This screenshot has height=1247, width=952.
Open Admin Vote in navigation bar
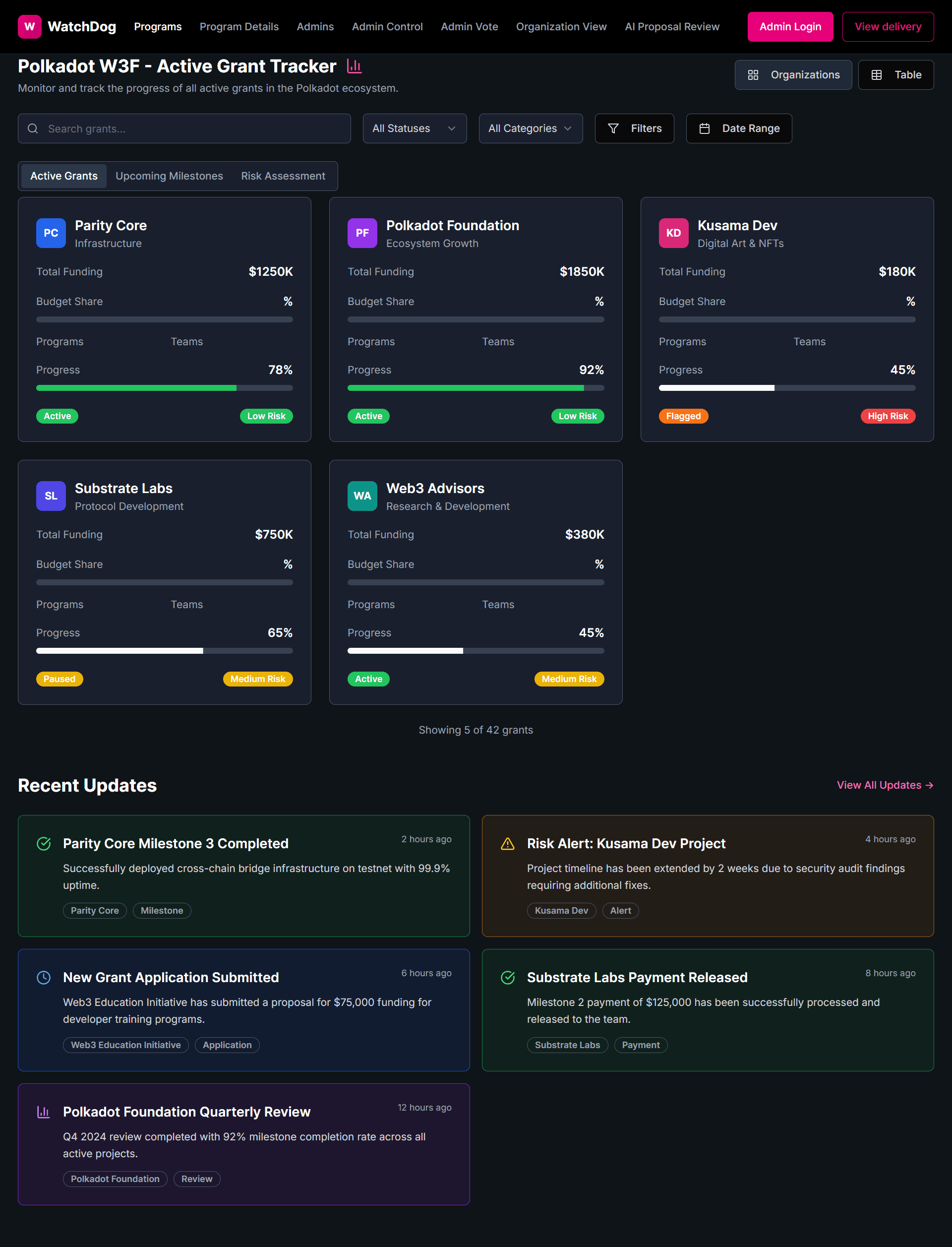click(x=469, y=27)
